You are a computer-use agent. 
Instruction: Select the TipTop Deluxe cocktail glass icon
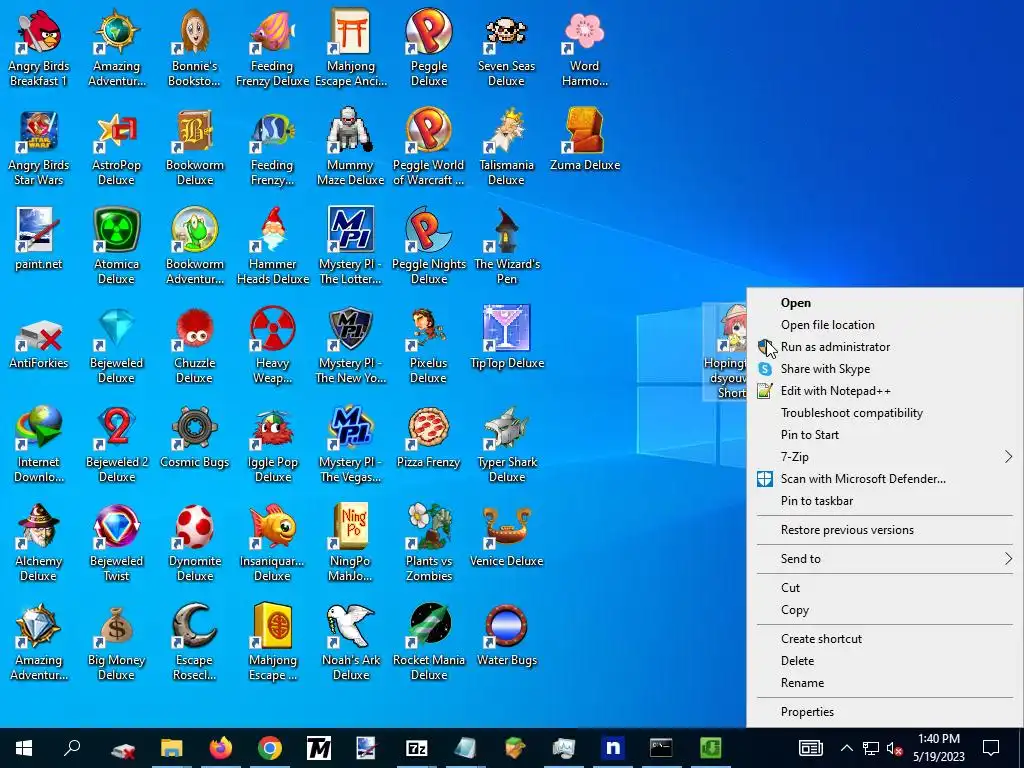click(x=506, y=329)
